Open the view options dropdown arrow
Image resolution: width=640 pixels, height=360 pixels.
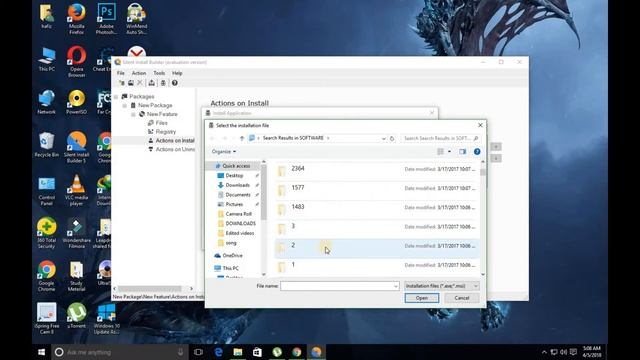[x=449, y=151]
